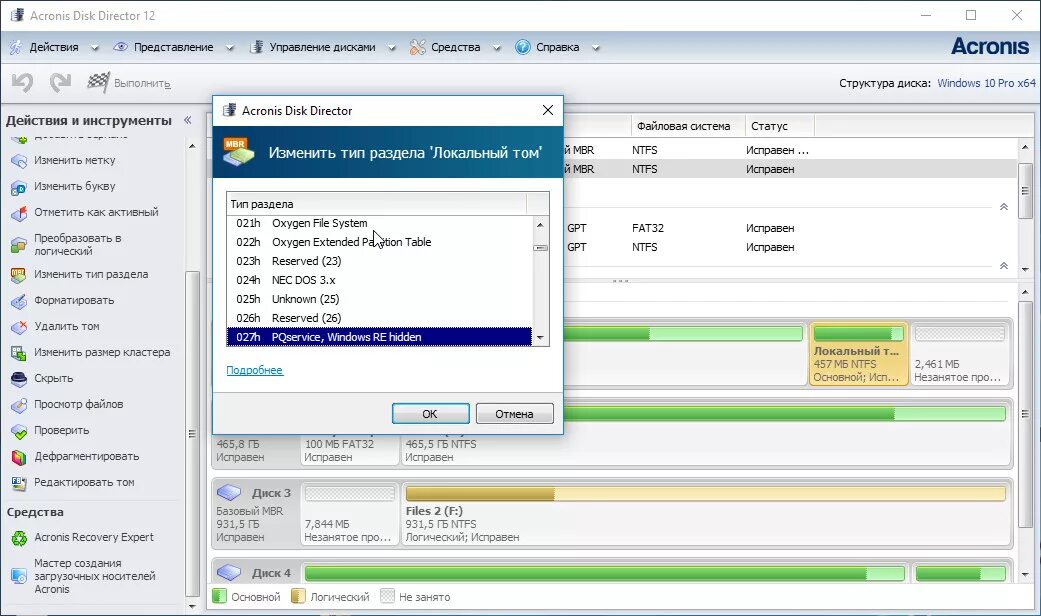The image size is (1041, 616).
Task: Collapse the GPT volume group double chevron
Action: tap(1004, 266)
